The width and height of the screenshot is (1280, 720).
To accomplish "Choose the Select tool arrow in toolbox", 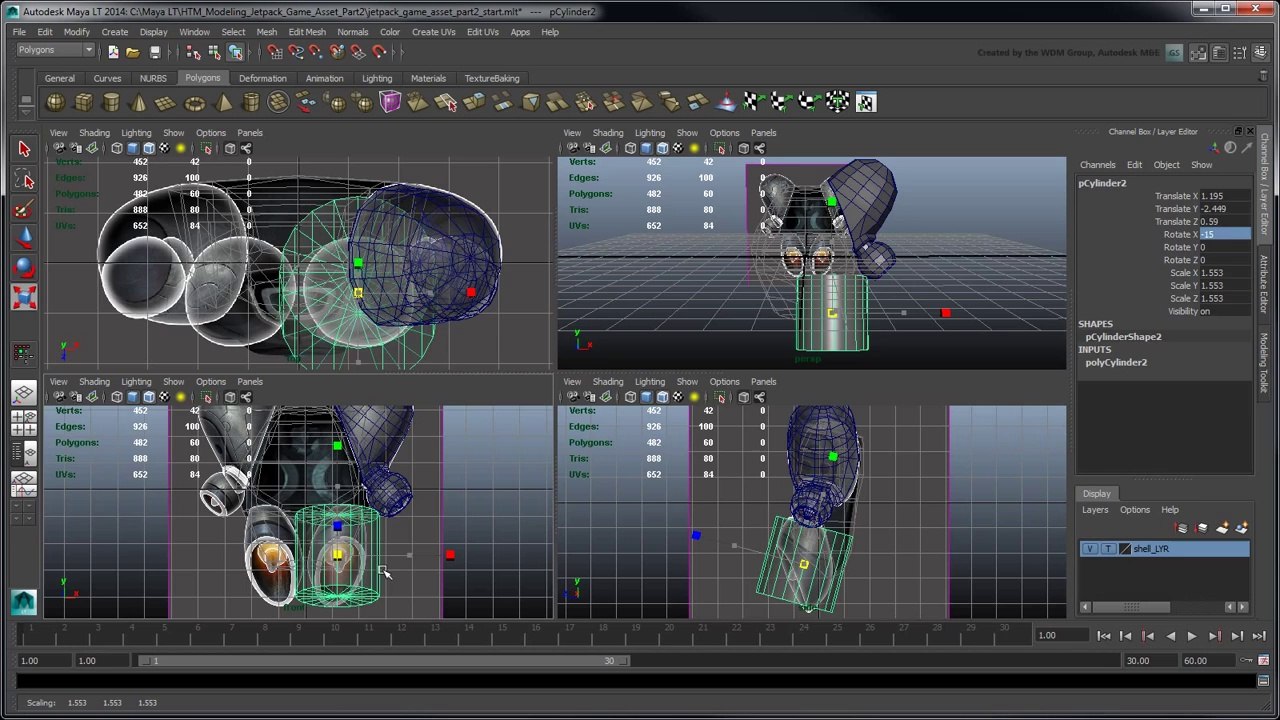I will [x=24, y=149].
